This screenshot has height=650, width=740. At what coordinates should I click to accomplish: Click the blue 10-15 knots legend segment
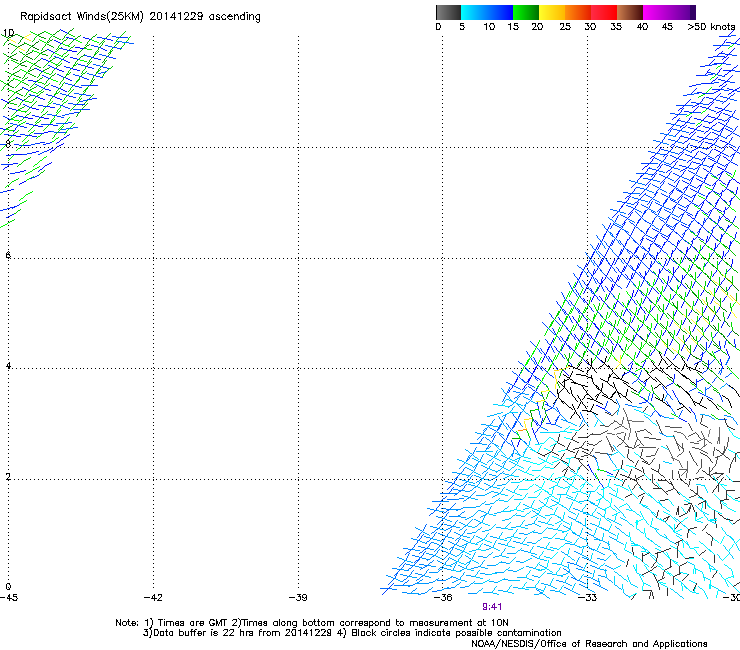tap(500, 12)
